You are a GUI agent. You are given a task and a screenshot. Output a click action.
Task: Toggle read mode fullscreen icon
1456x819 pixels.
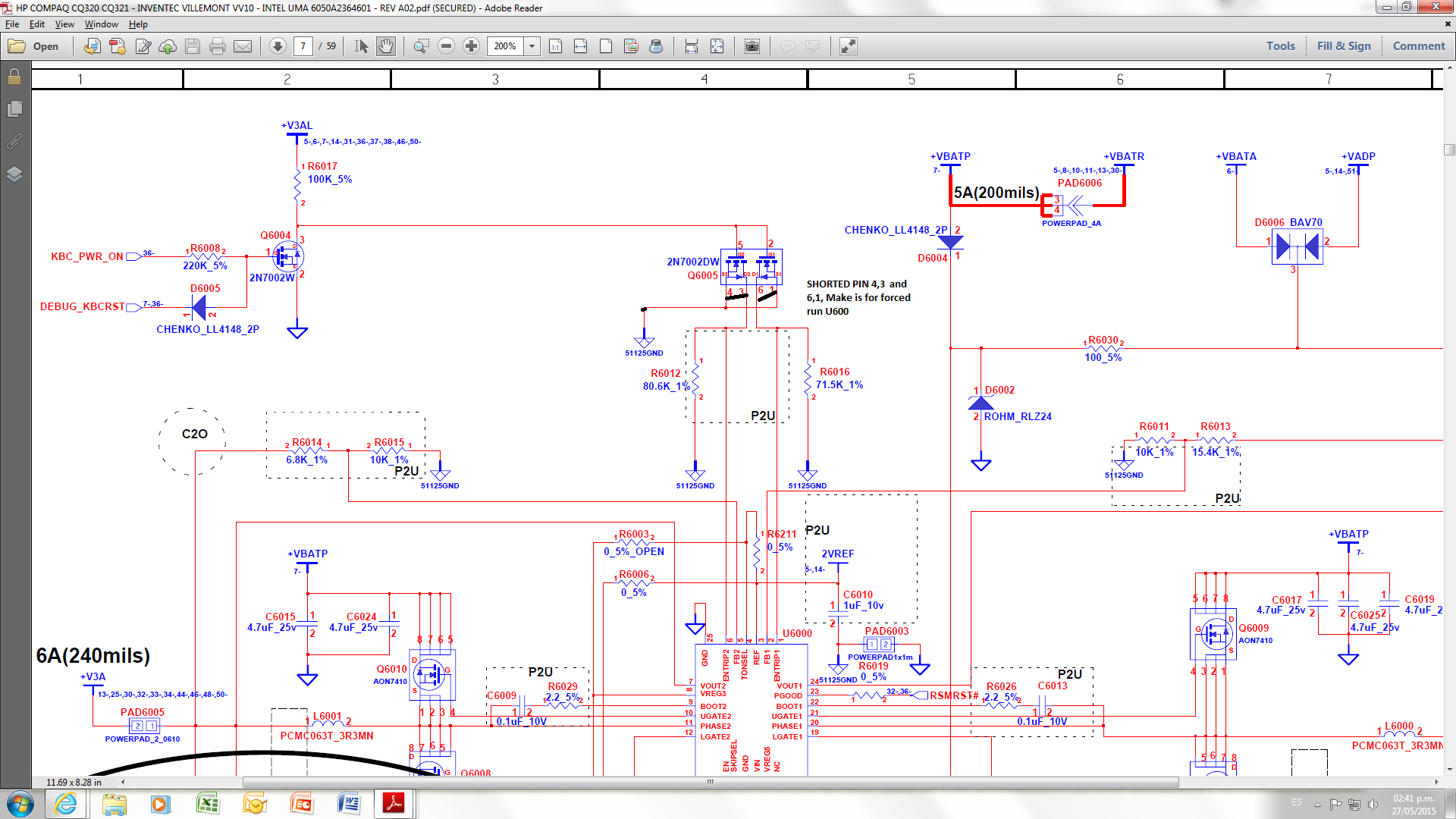click(848, 46)
